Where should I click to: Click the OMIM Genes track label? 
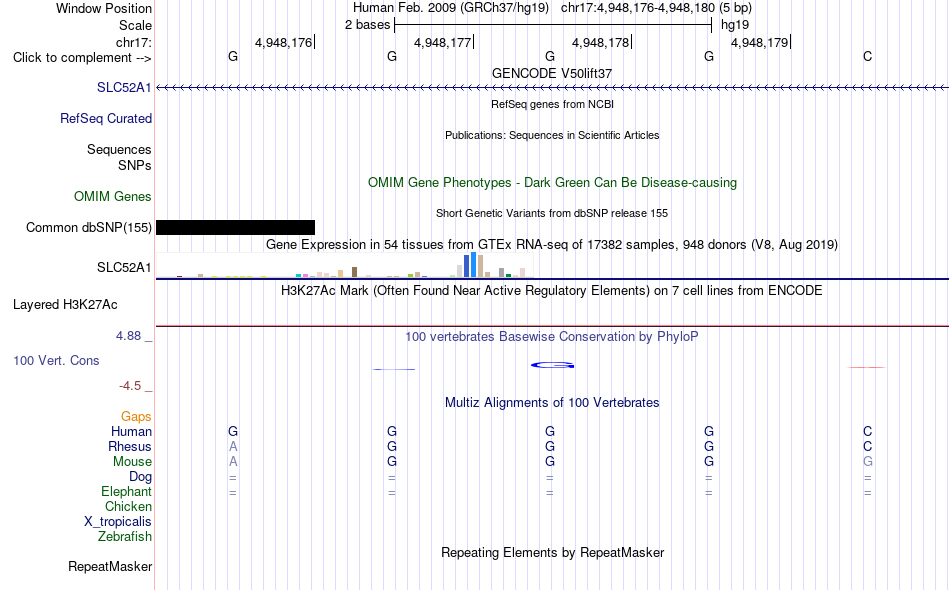coord(113,196)
